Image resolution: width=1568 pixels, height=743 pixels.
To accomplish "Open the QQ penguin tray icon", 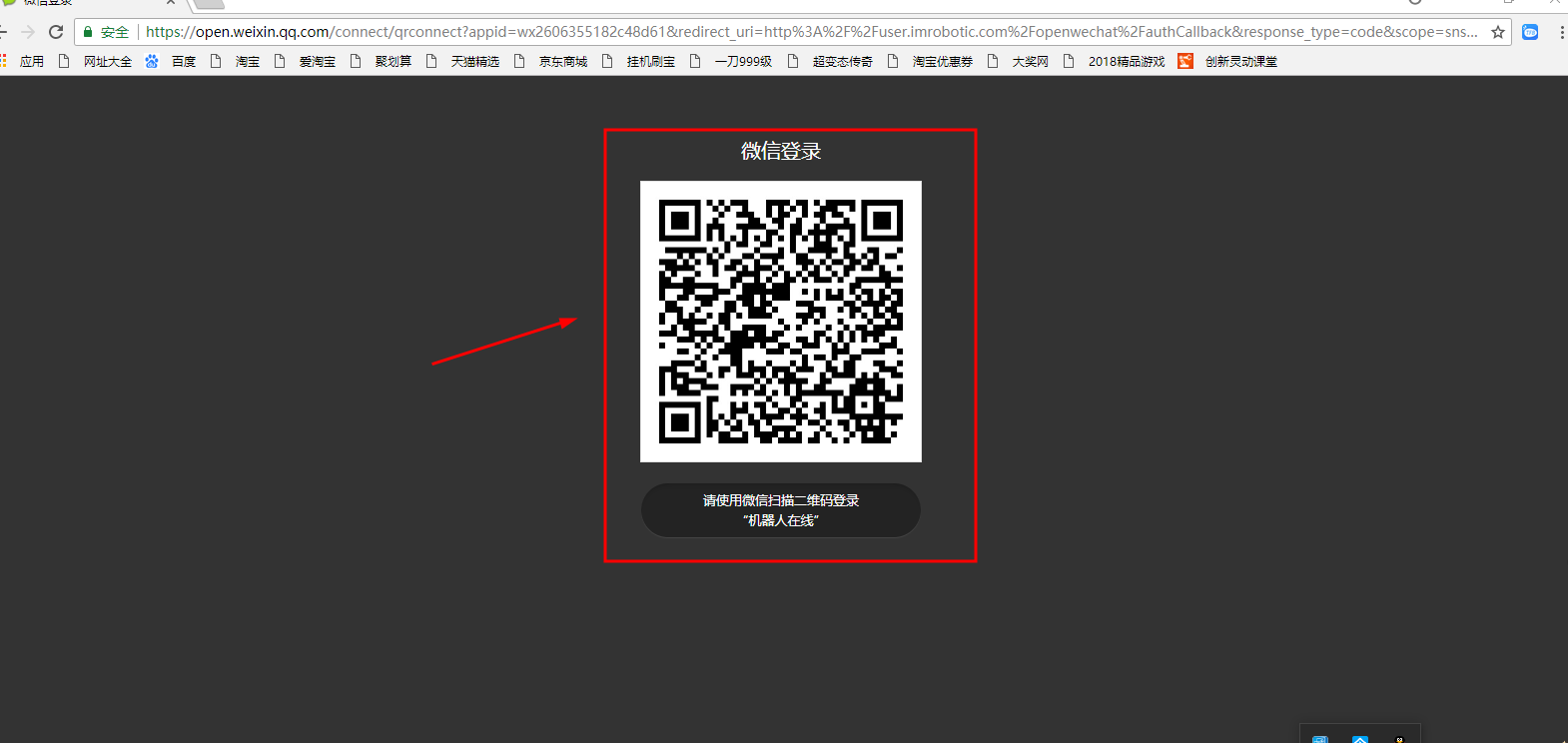I will [x=1399, y=739].
